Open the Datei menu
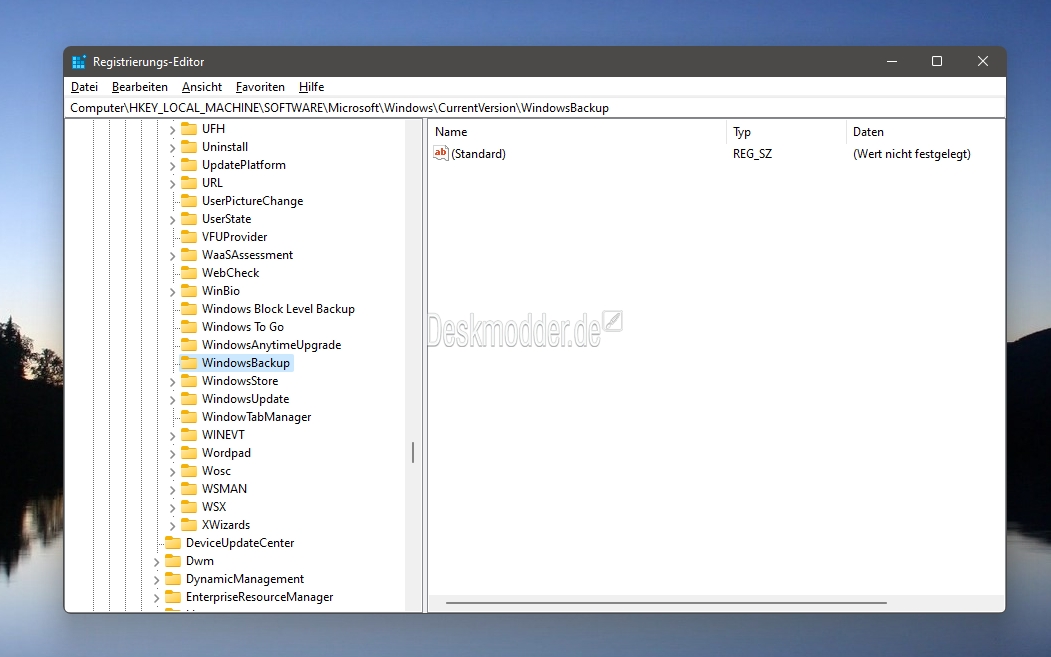This screenshot has width=1051, height=657. click(84, 87)
